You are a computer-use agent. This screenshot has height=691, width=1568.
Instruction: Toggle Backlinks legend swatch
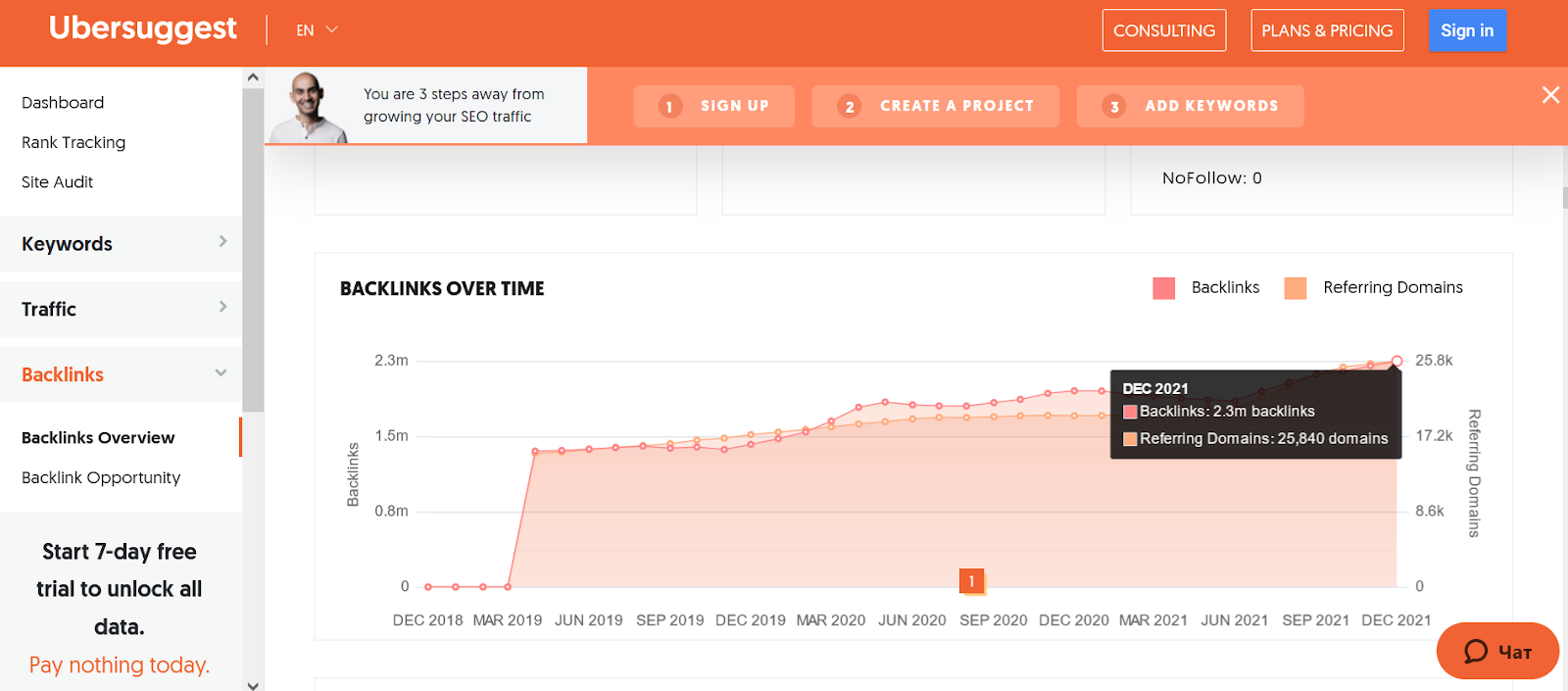(x=1164, y=288)
